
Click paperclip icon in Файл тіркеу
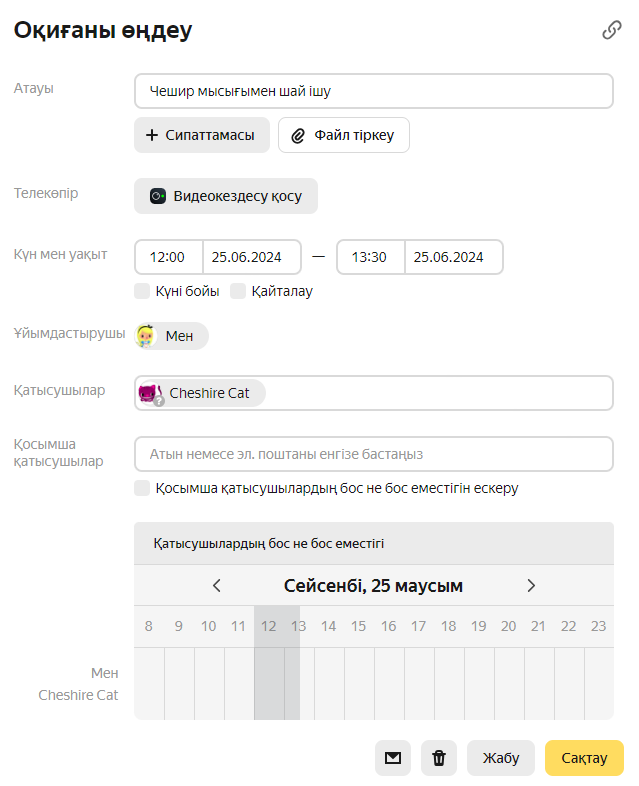coord(298,135)
